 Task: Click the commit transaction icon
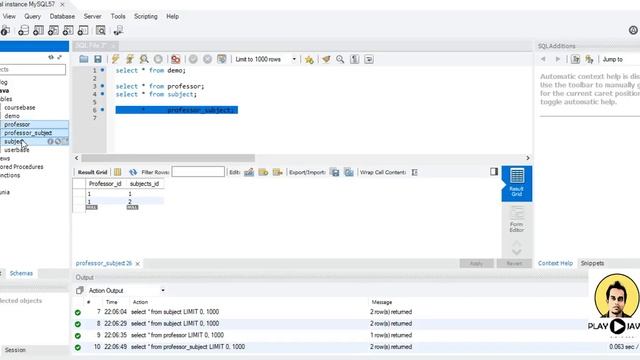point(193,59)
